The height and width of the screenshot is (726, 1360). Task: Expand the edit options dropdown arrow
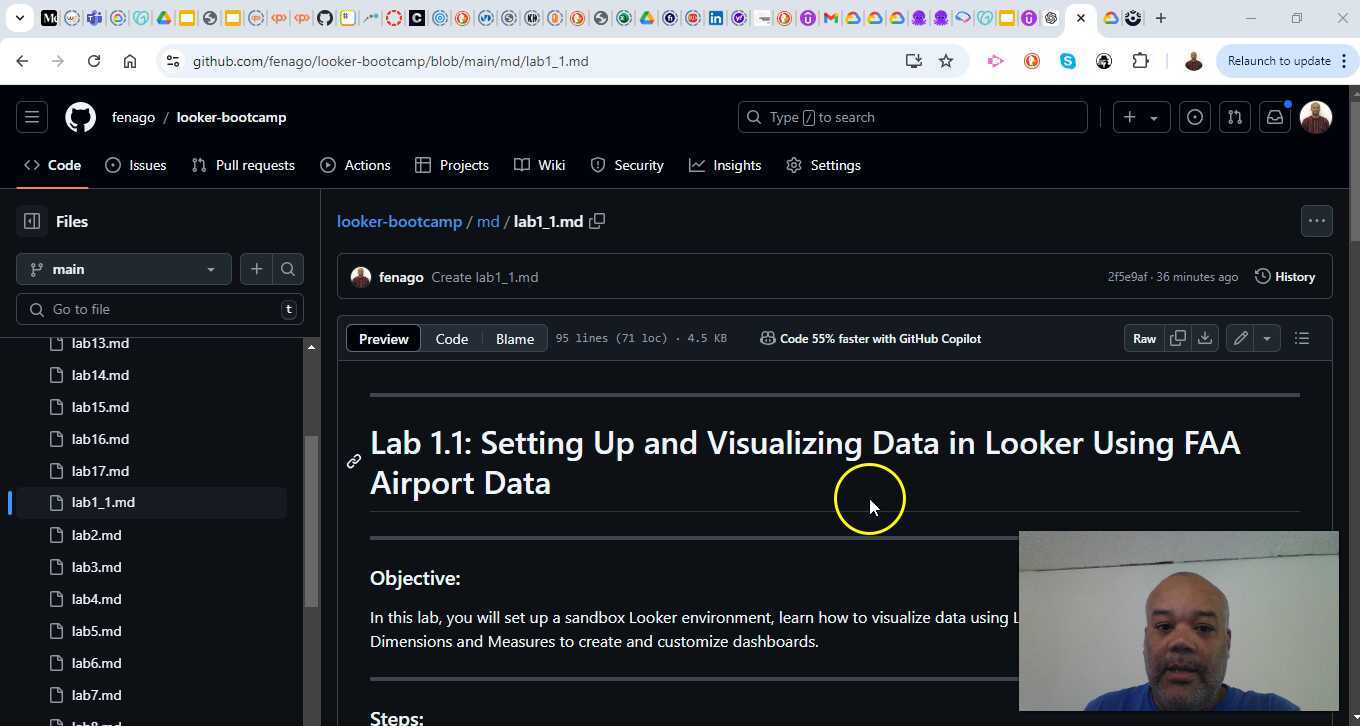click(1266, 338)
